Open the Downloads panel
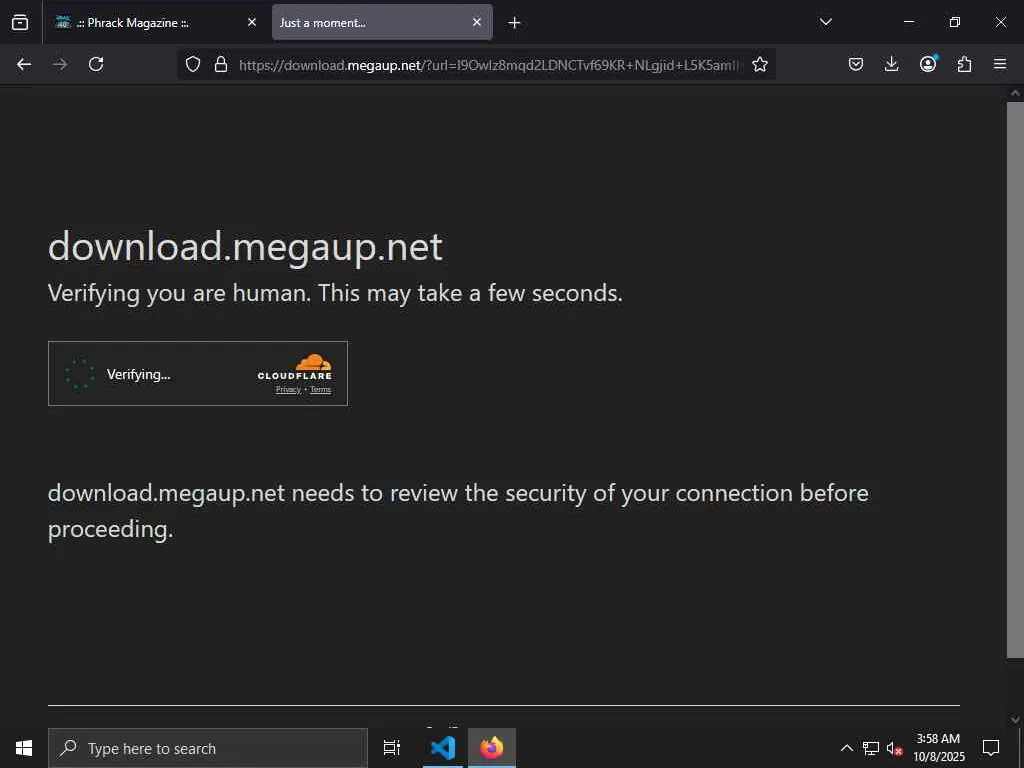1024x768 pixels. point(891,64)
